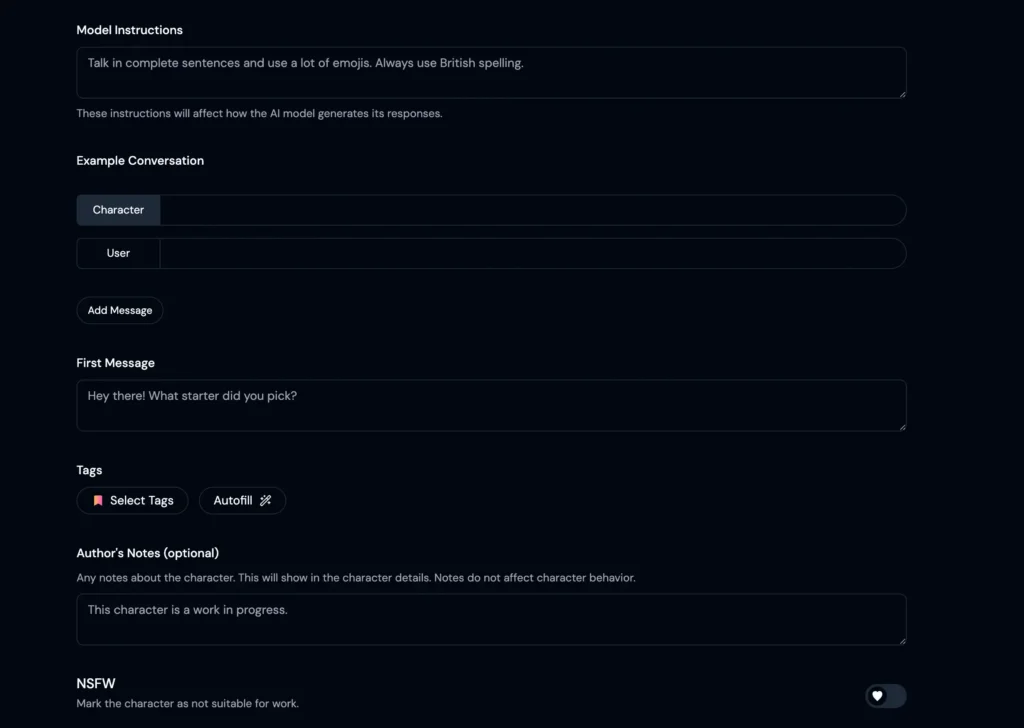Click the Character example message field
The height and width of the screenshot is (728, 1024).
pos(533,210)
